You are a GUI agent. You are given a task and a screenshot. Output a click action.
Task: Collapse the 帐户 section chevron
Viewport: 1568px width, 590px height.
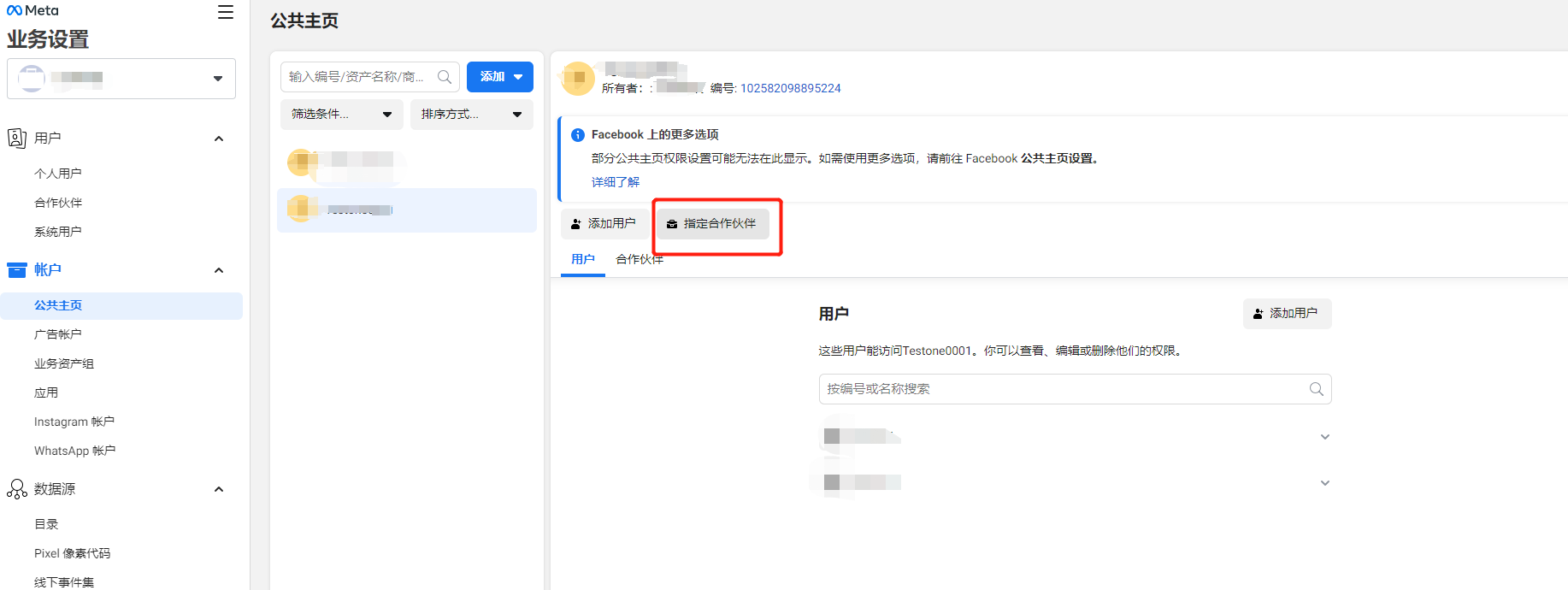(219, 270)
